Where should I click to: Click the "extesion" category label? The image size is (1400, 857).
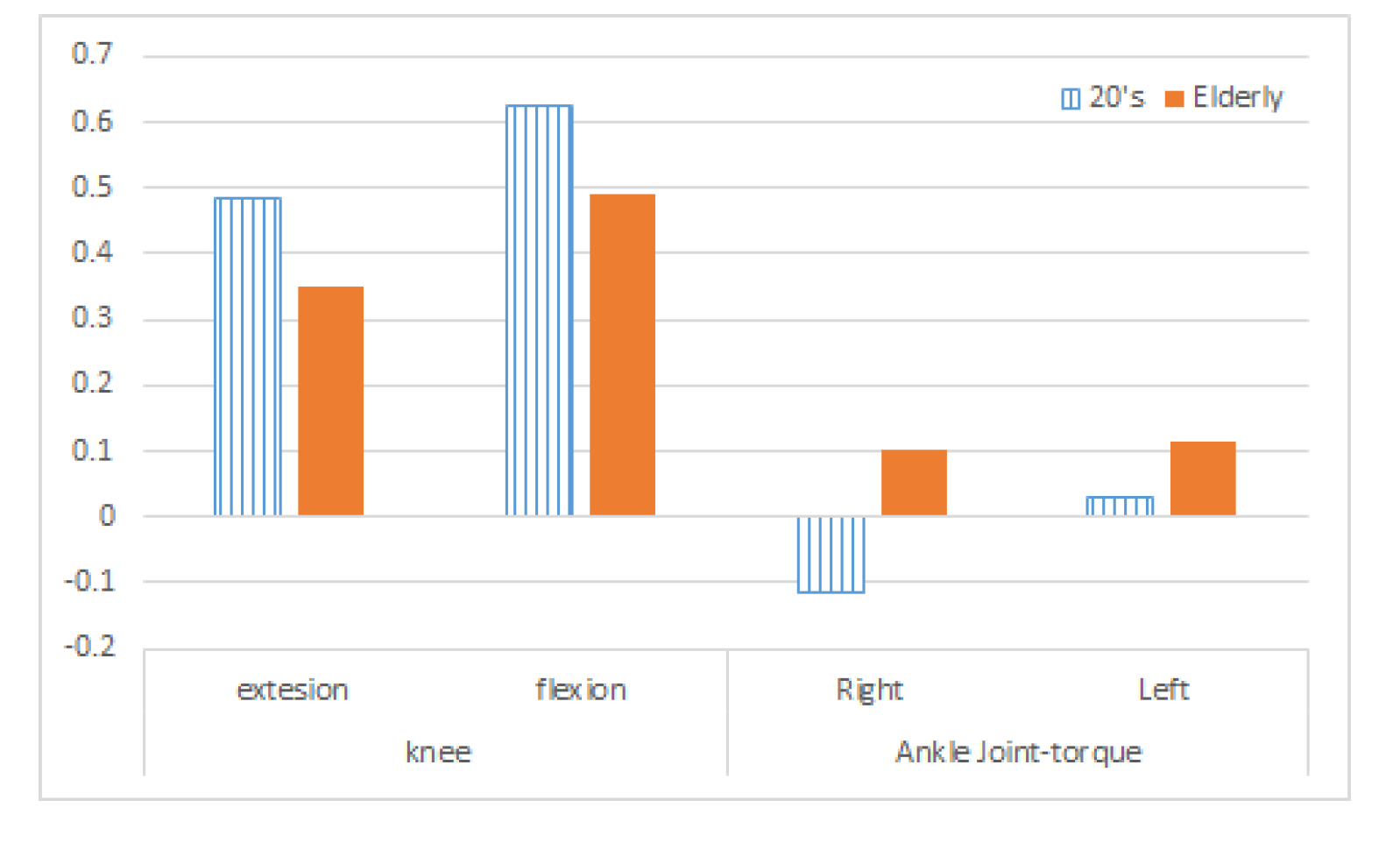pos(293,691)
